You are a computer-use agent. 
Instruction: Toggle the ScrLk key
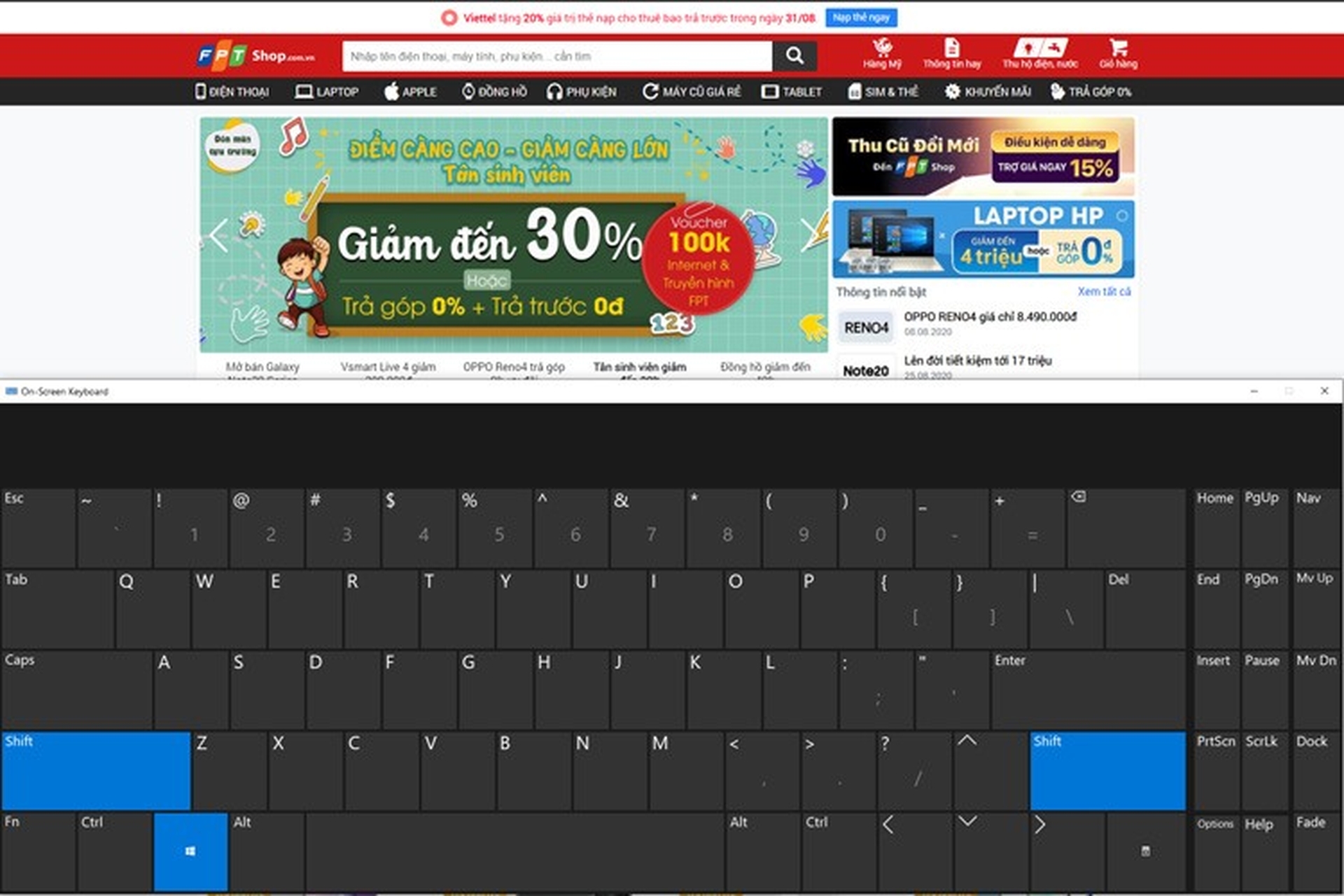pos(1264,771)
